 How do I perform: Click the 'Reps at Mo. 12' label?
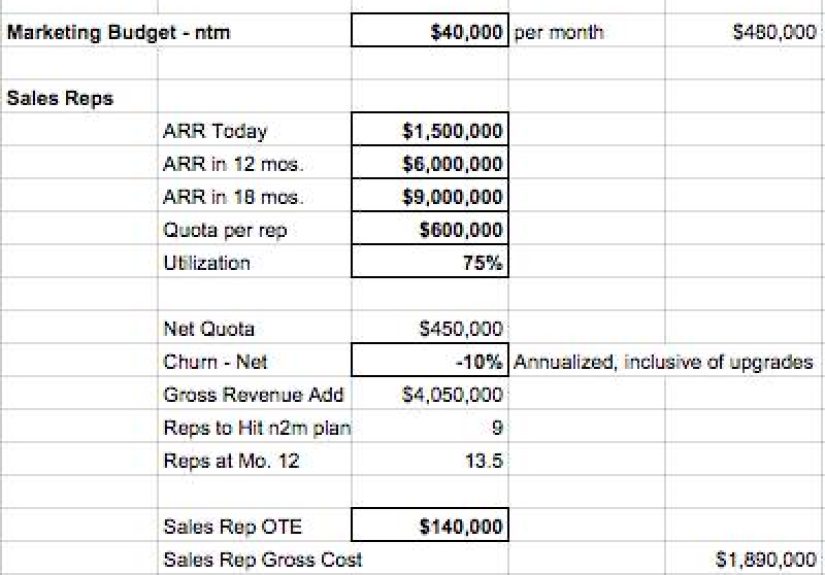point(231,461)
